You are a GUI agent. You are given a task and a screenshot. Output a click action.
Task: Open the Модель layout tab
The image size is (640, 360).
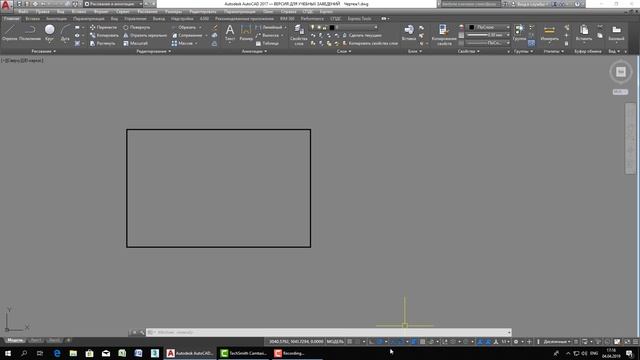[x=15, y=340]
